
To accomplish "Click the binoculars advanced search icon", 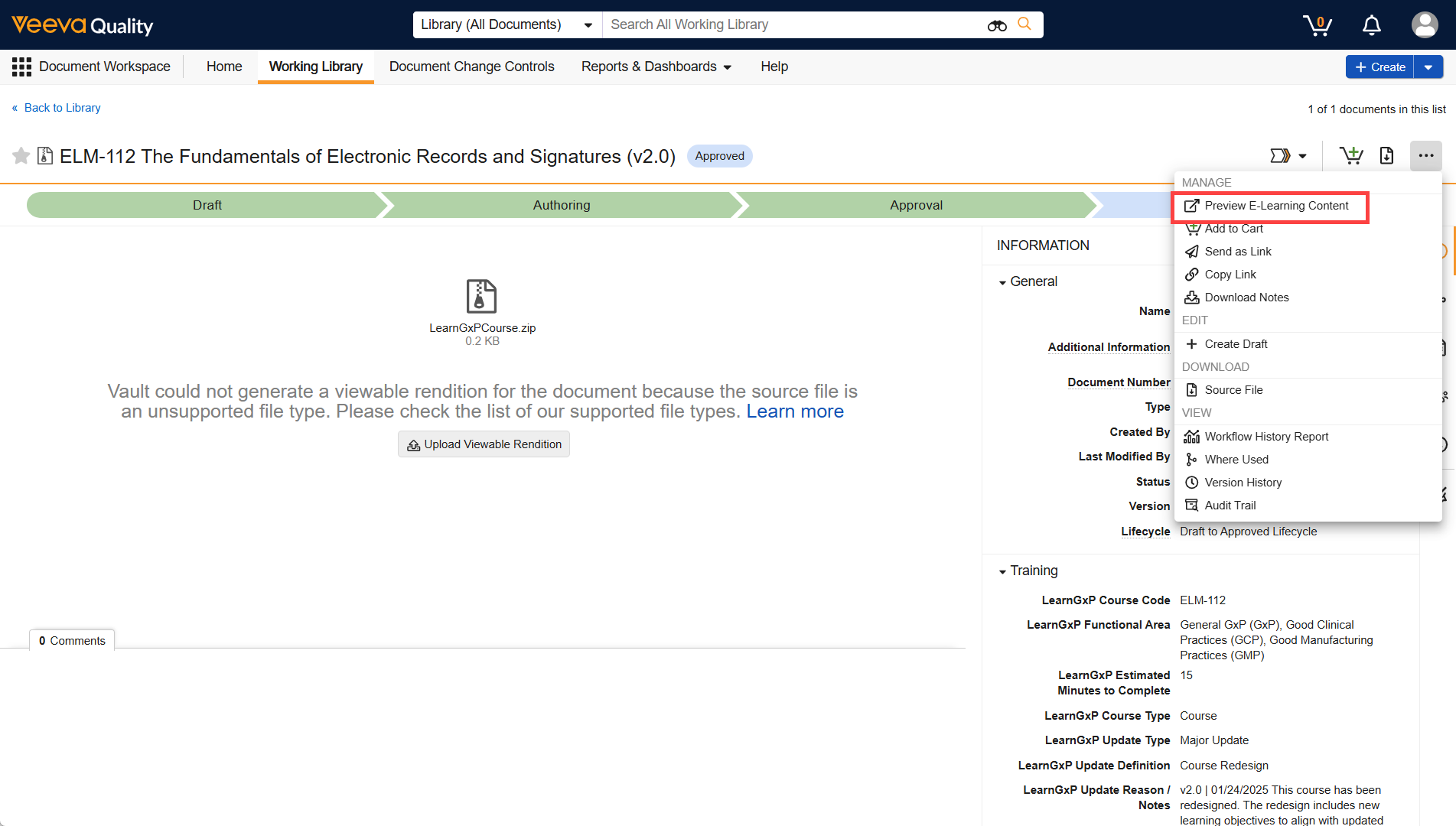I will point(997,25).
